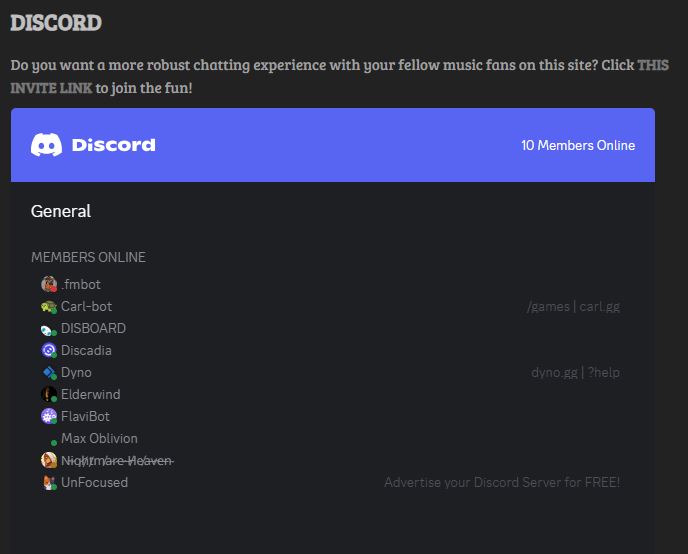This screenshot has width=688, height=554.
Task: Click the Discadia avatar icon
Action: coord(49,350)
